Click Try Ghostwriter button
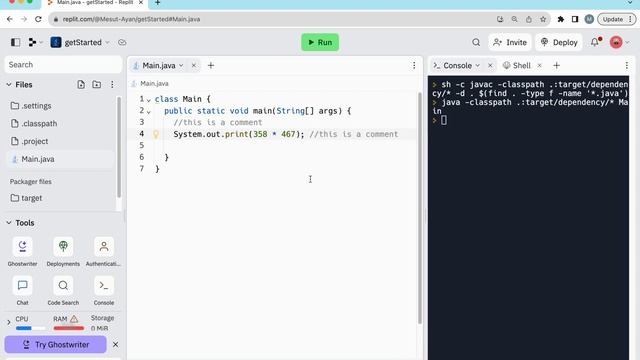640x360 pixels. point(56,344)
